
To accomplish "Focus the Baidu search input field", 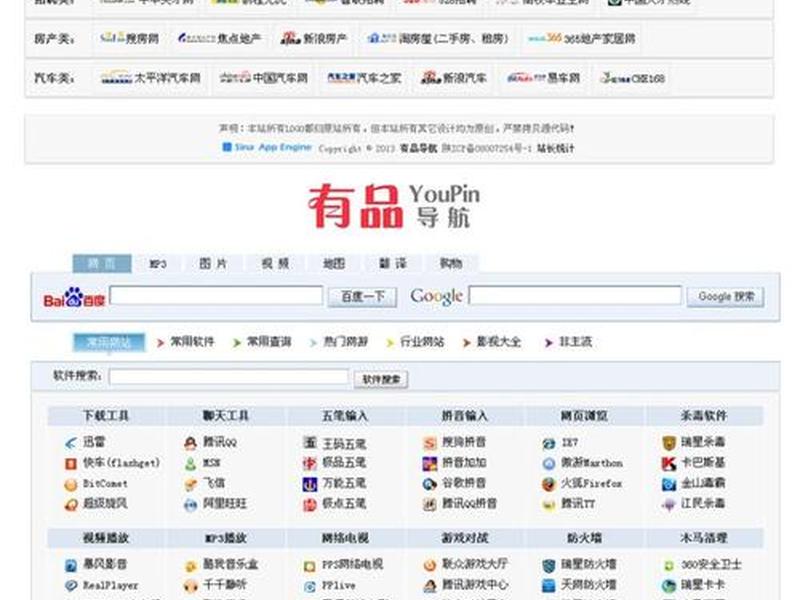I will pyautogui.click(x=216, y=295).
